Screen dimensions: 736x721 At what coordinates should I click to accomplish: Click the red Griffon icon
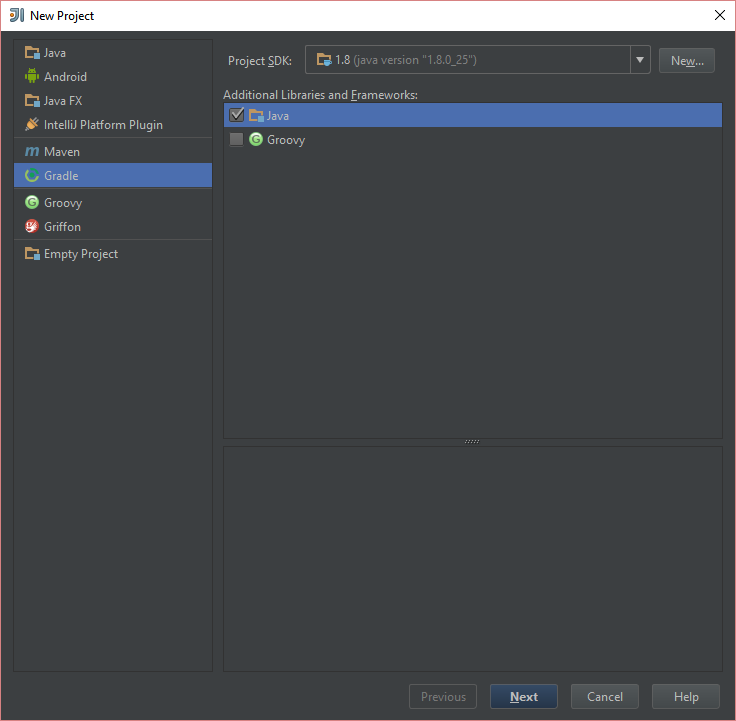pyautogui.click(x=32, y=226)
